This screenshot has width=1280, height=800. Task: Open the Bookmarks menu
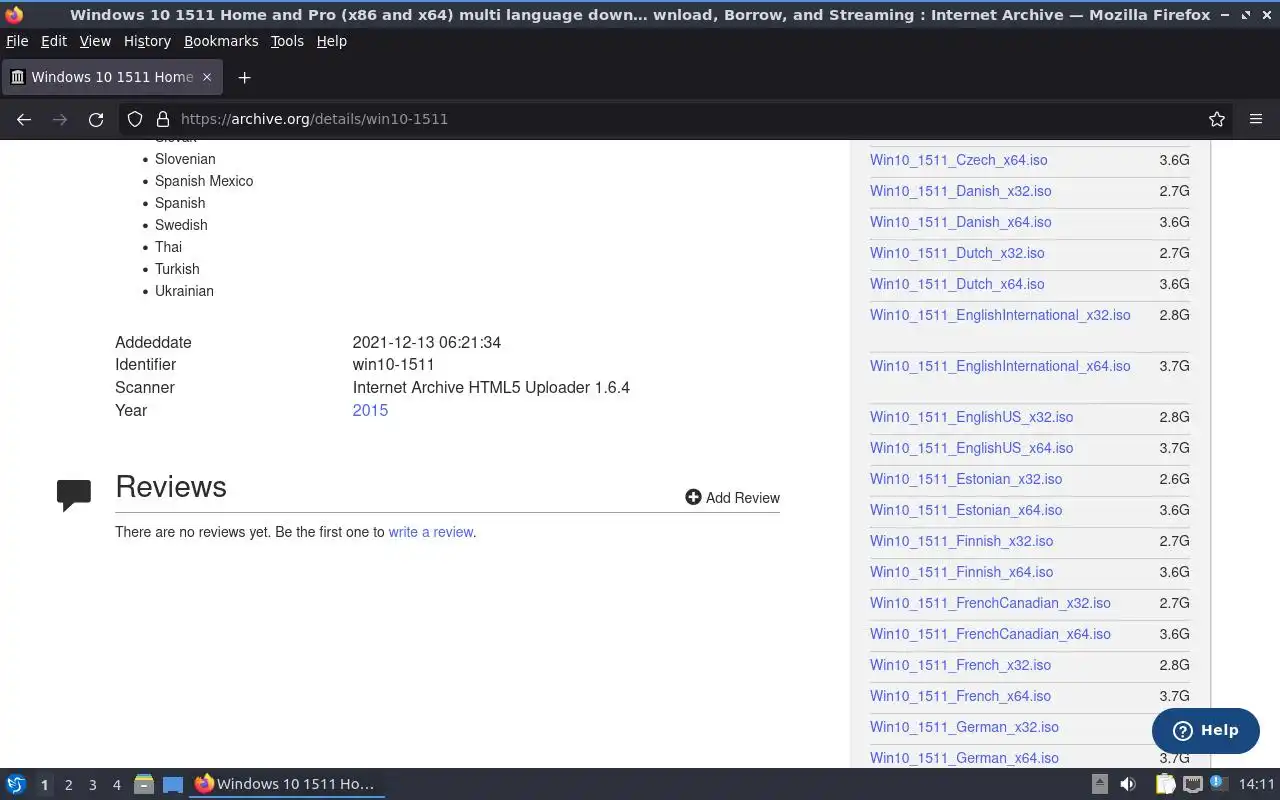pos(221,41)
